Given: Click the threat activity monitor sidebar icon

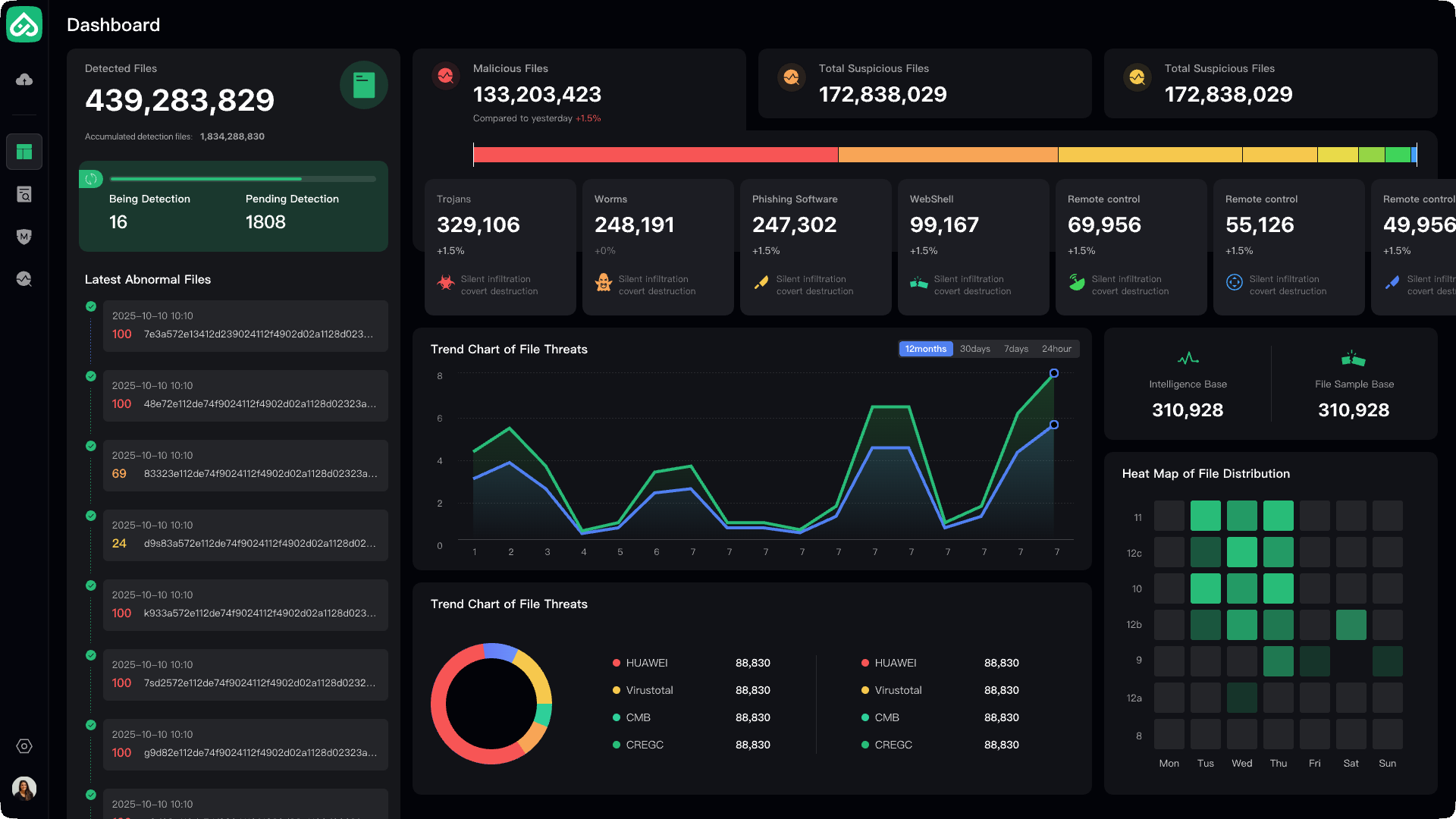Looking at the screenshot, I should [x=24, y=279].
